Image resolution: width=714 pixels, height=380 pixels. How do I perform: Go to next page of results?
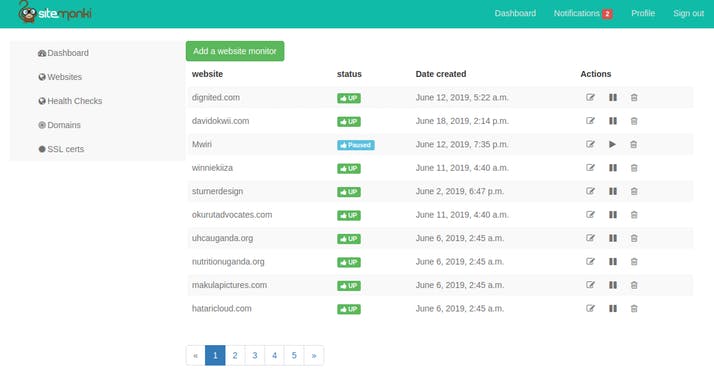[x=314, y=355]
